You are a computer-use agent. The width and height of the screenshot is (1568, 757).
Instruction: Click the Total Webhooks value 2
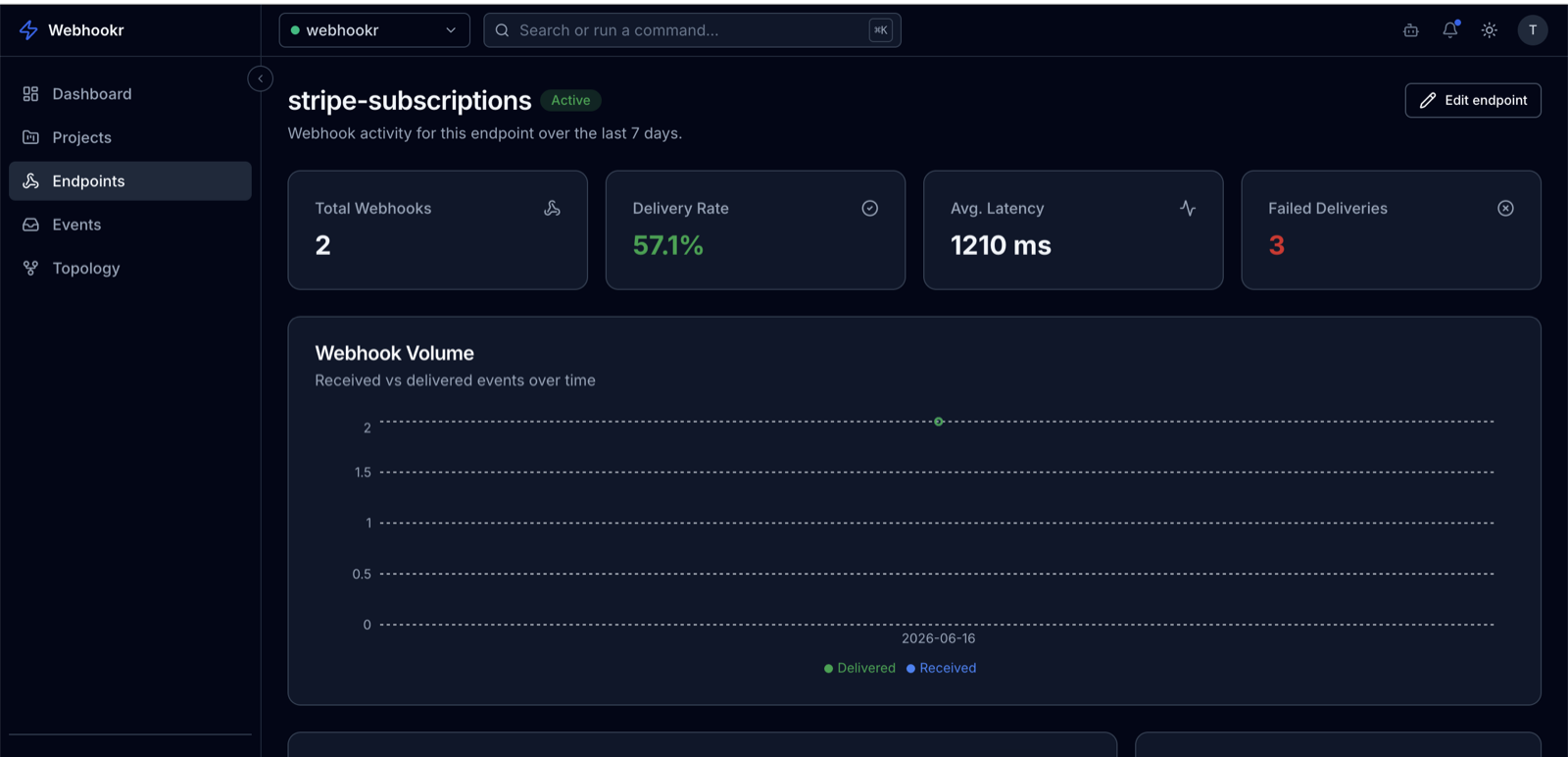323,245
